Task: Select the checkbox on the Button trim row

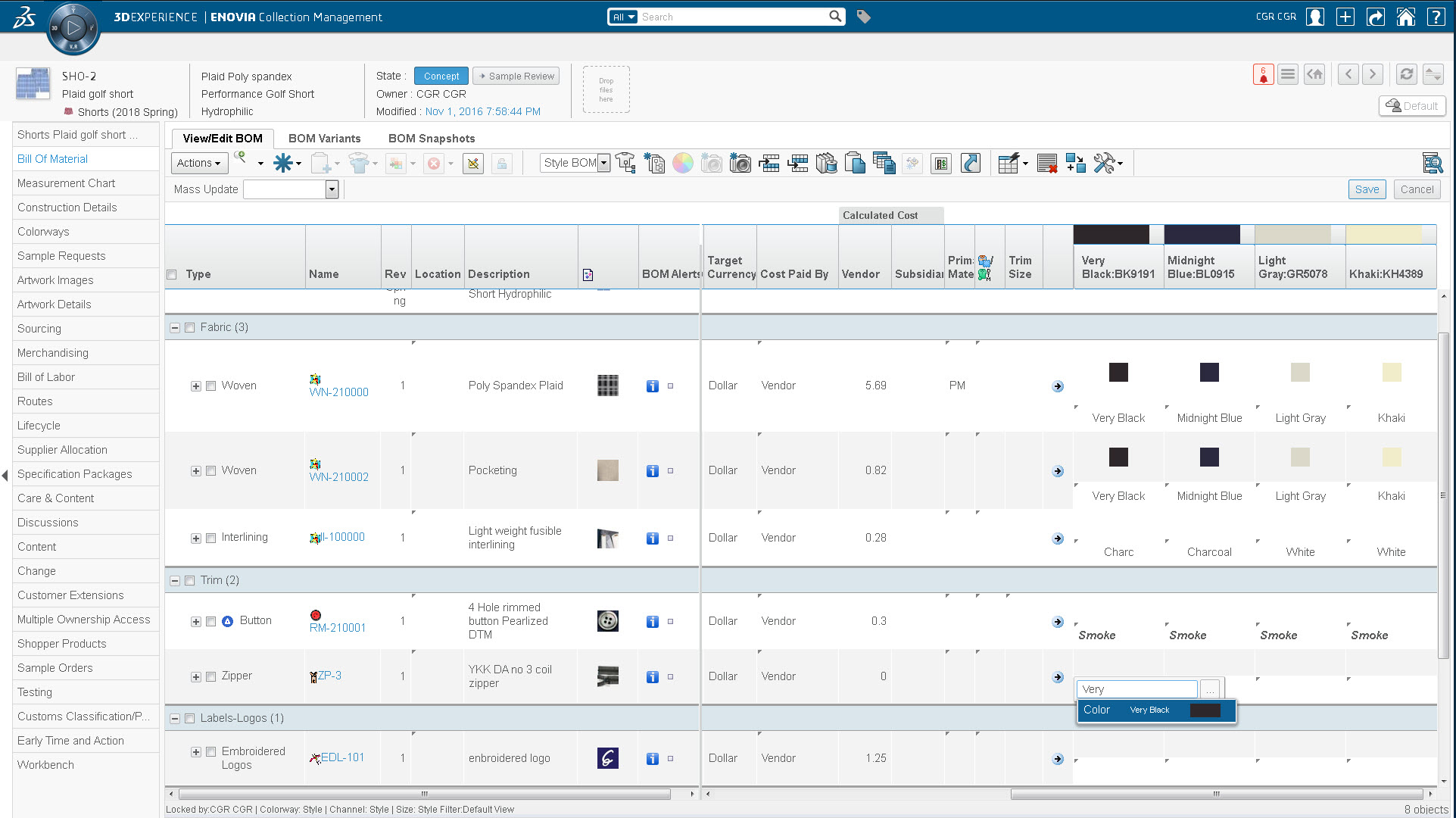Action: coord(210,621)
